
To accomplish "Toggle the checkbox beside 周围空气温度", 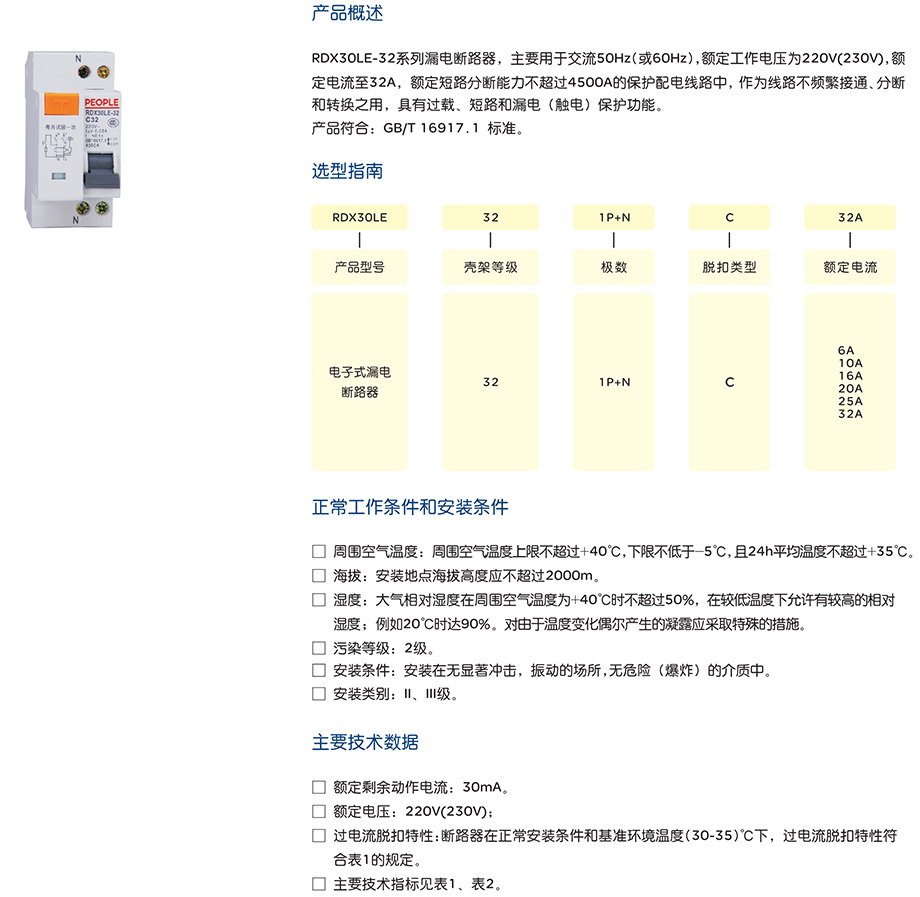I will (319, 551).
